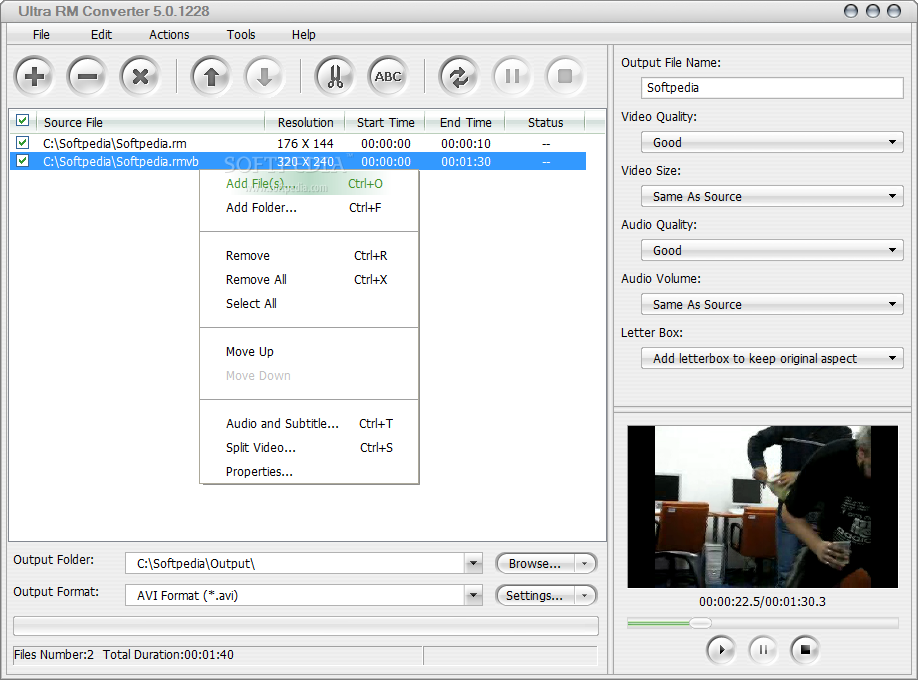
Task: Choose Move Up from context menu
Action: coord(309,352)
